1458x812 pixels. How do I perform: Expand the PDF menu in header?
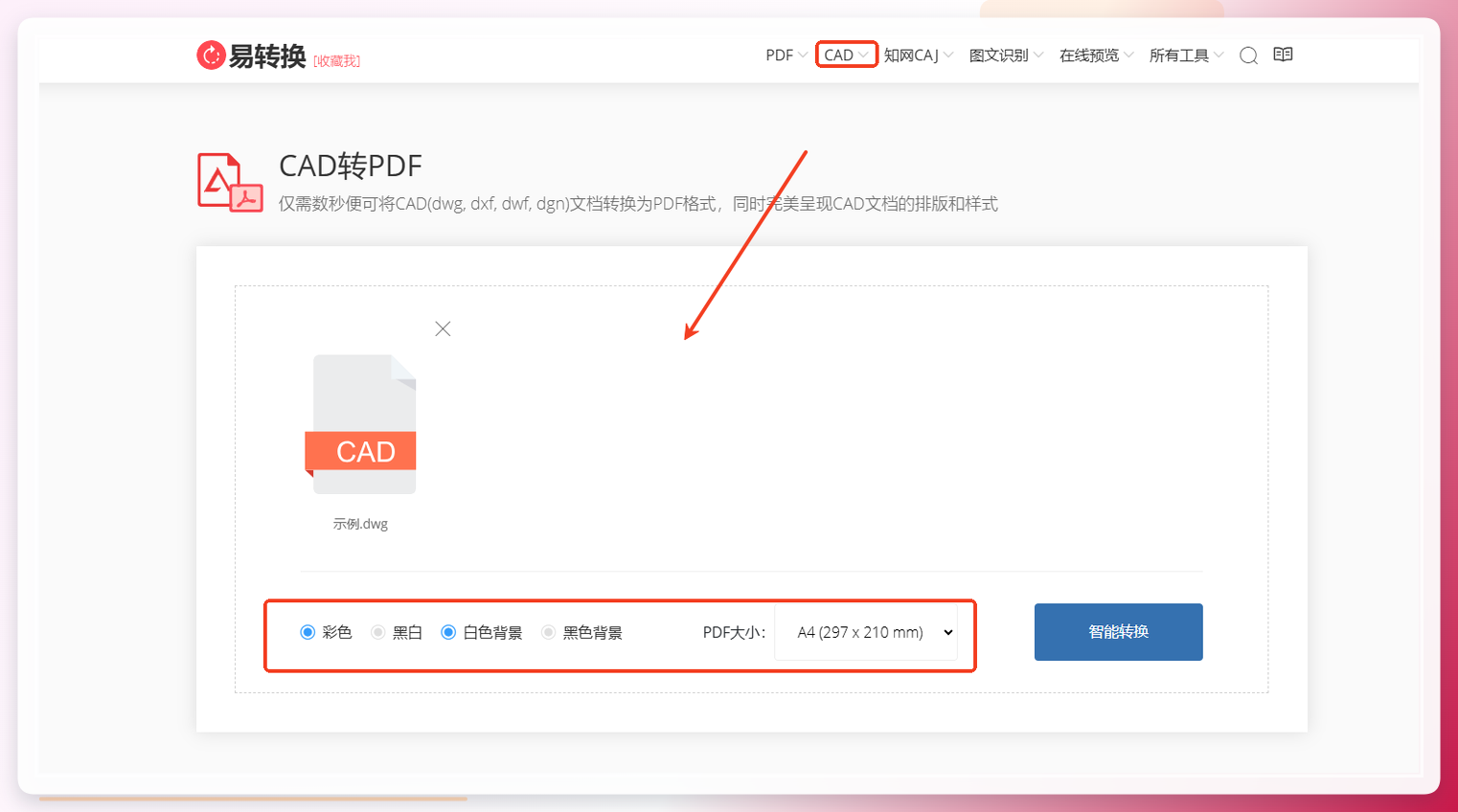786,56
